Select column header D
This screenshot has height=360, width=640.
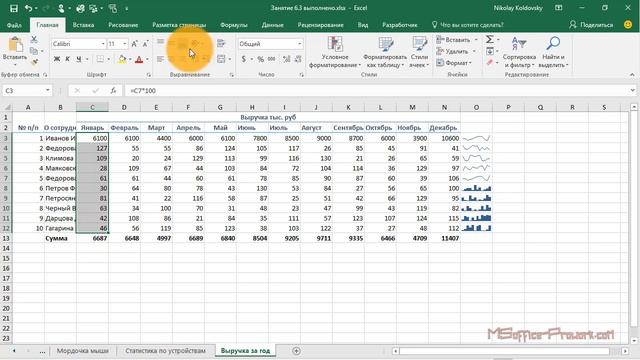(124, 107)
